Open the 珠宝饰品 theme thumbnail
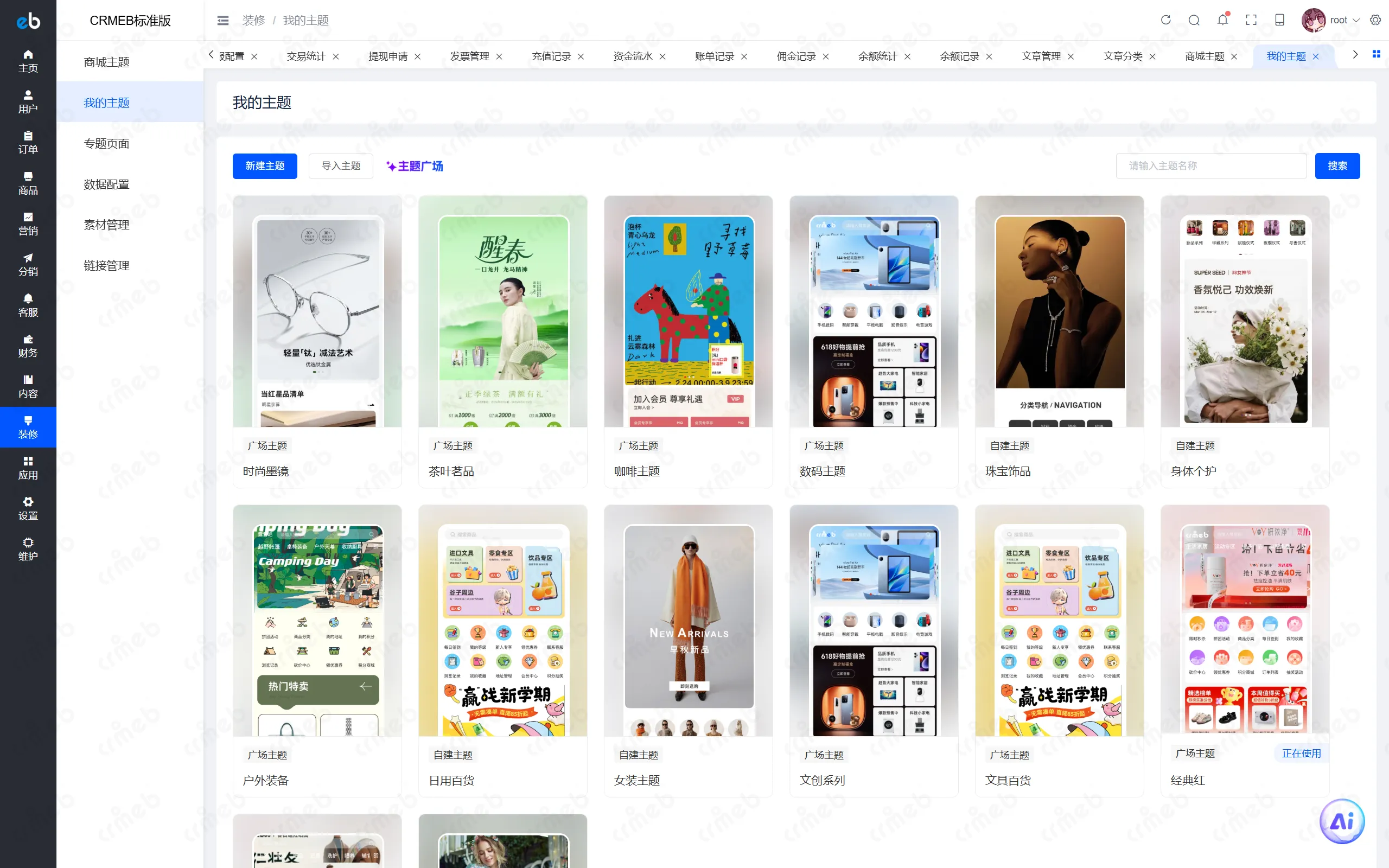This screenshot has height=868, width=1389. [1060, 312]
